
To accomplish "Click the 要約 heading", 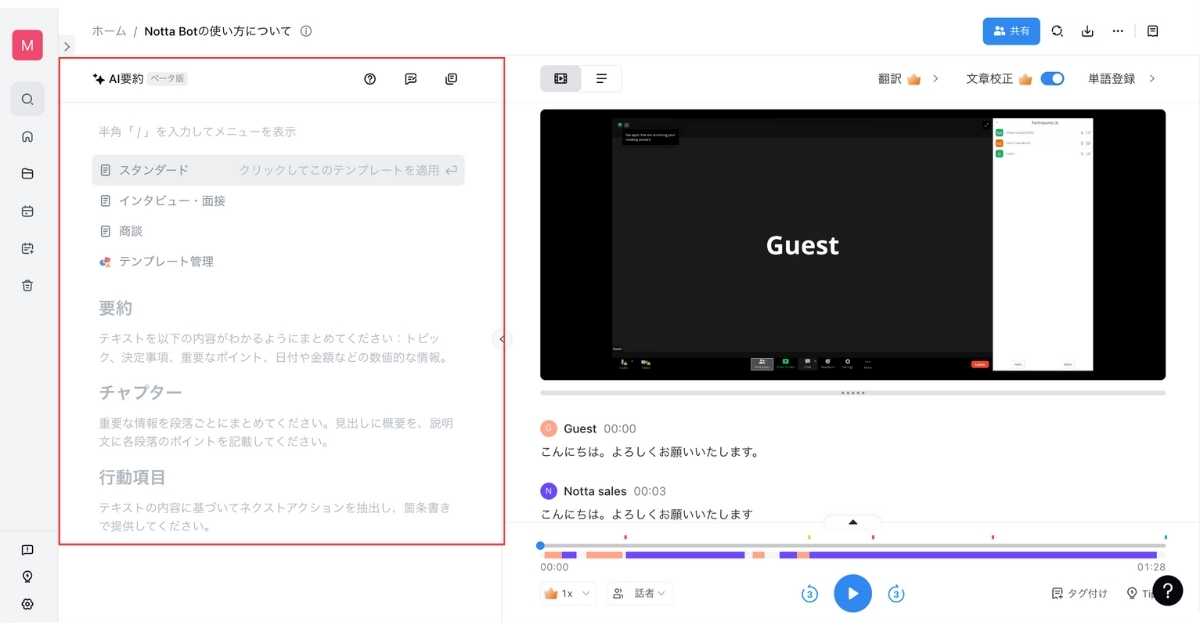I will pyautogui.click(x=116, y=307).
